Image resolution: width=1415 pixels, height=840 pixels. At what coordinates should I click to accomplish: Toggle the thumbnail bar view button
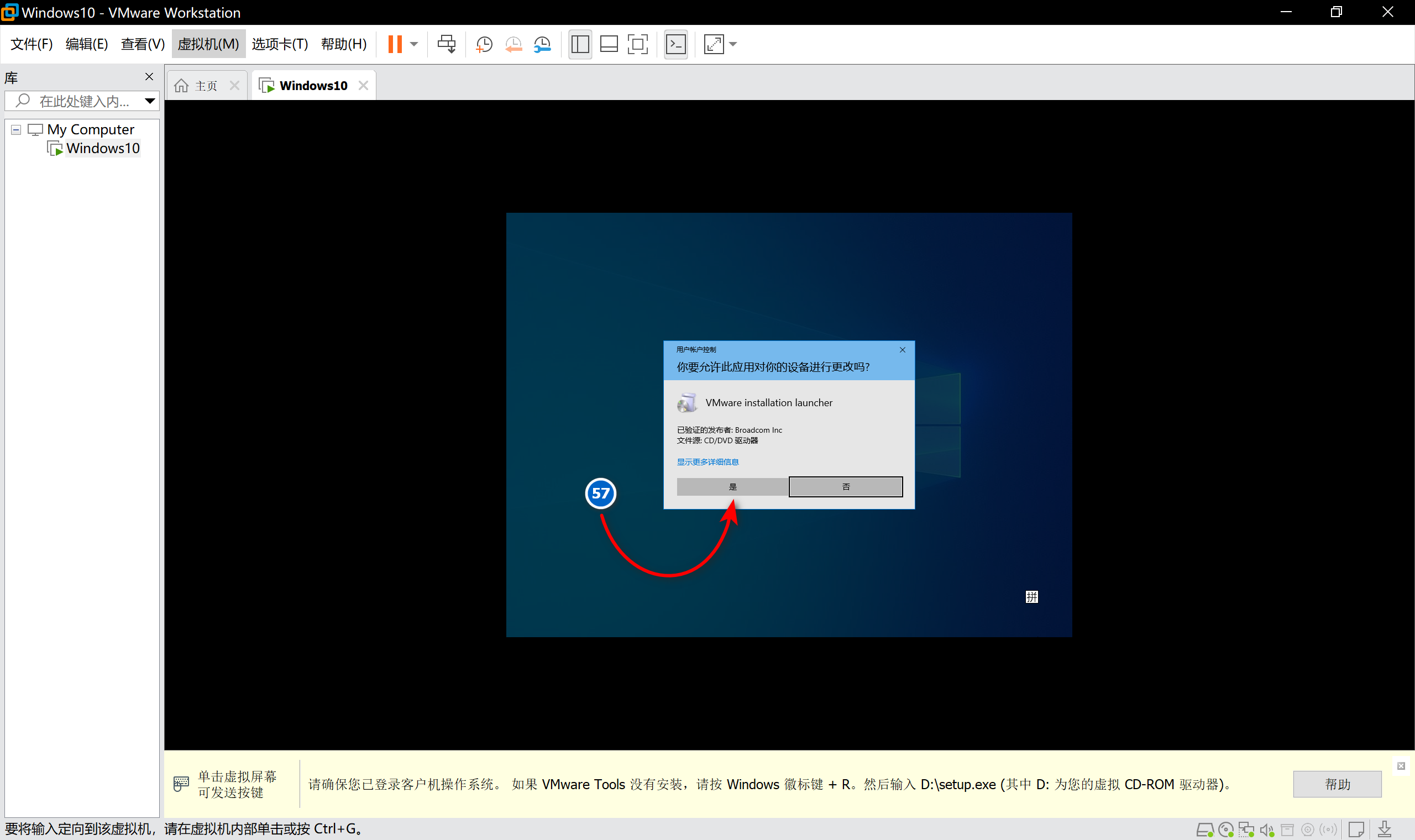coord(609,44)
